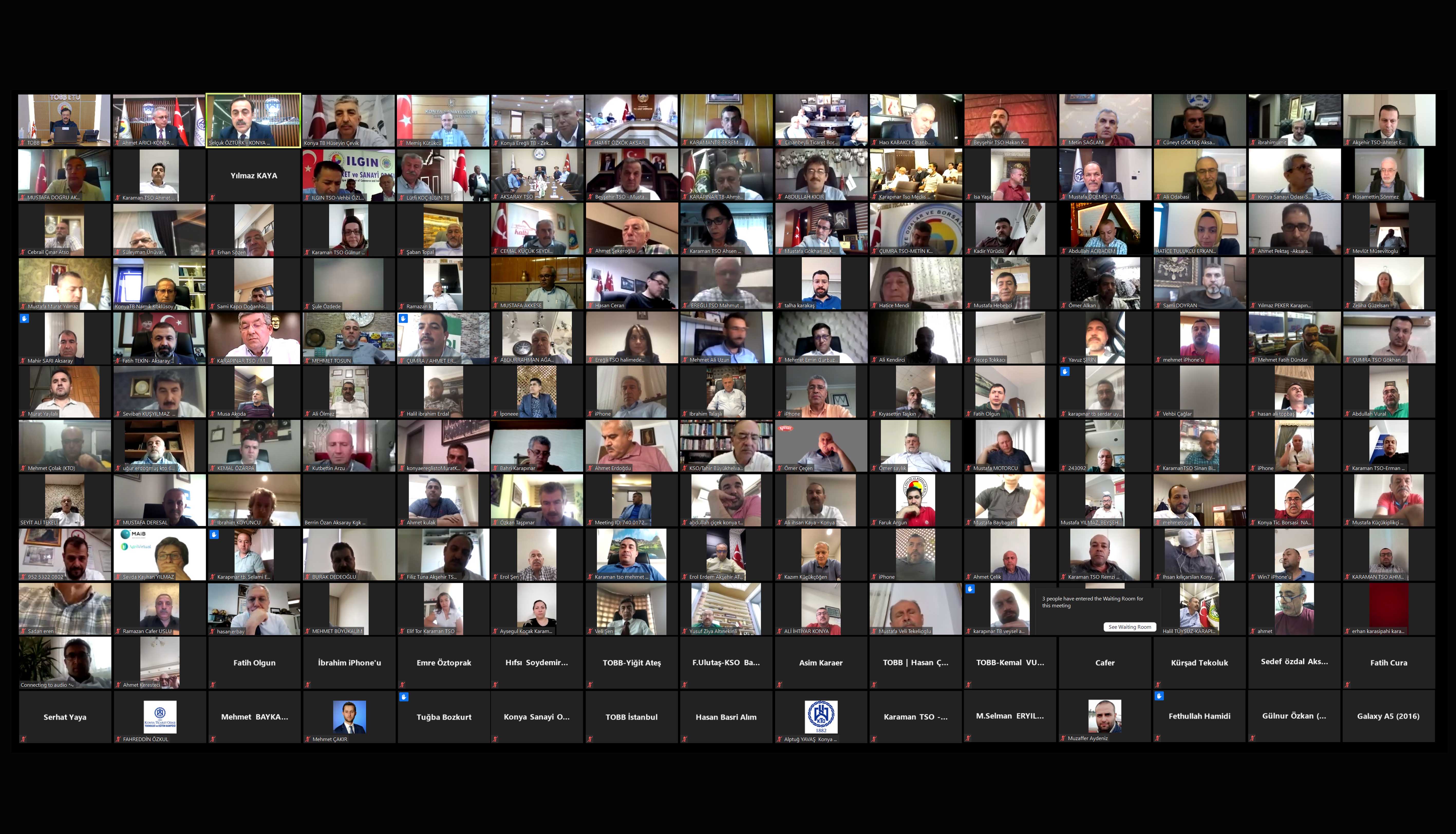
Task: Click the BURAK DEDEOĞLU name label
Action: pos(334,577)
